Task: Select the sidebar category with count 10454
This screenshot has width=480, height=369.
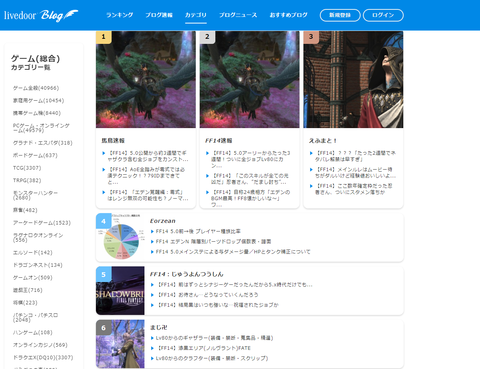Action: coord(38,101)
